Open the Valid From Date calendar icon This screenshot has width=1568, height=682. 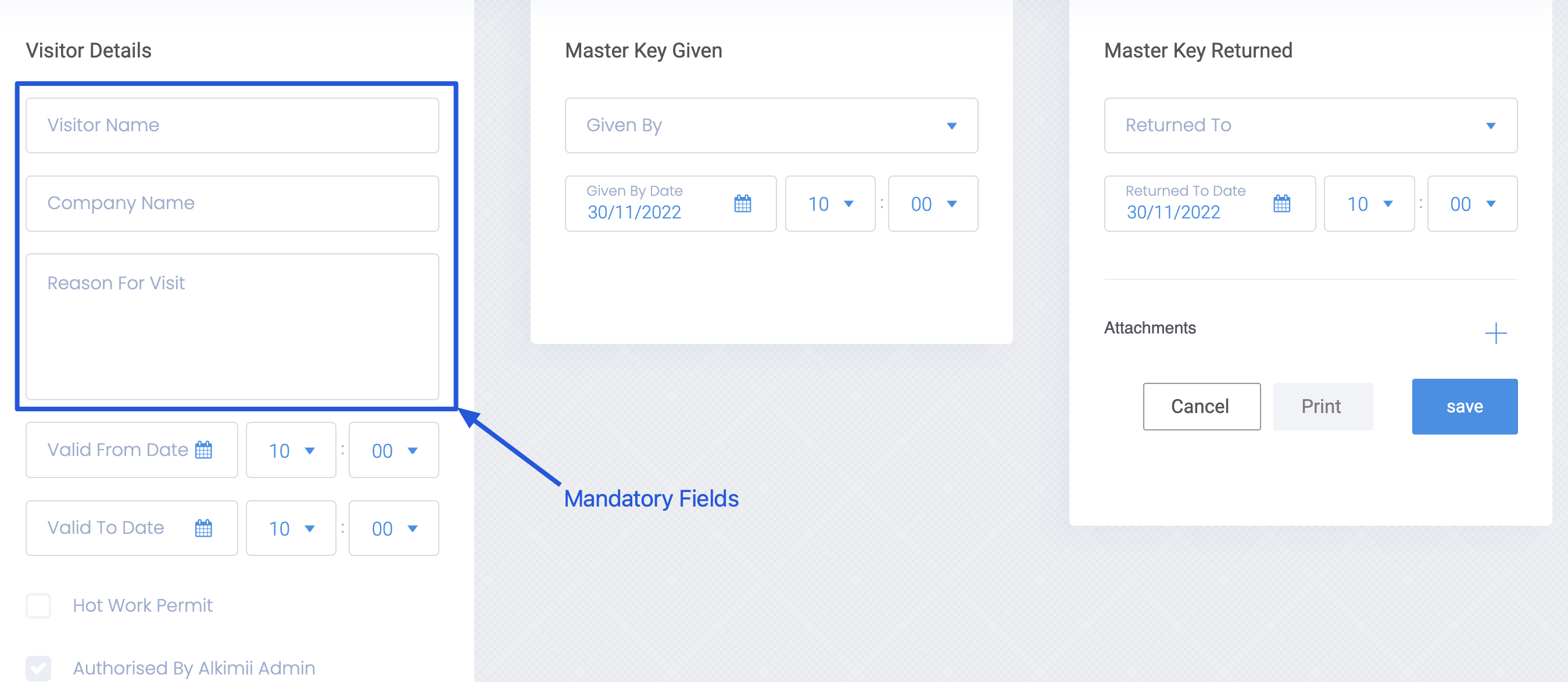click(203, 450)
